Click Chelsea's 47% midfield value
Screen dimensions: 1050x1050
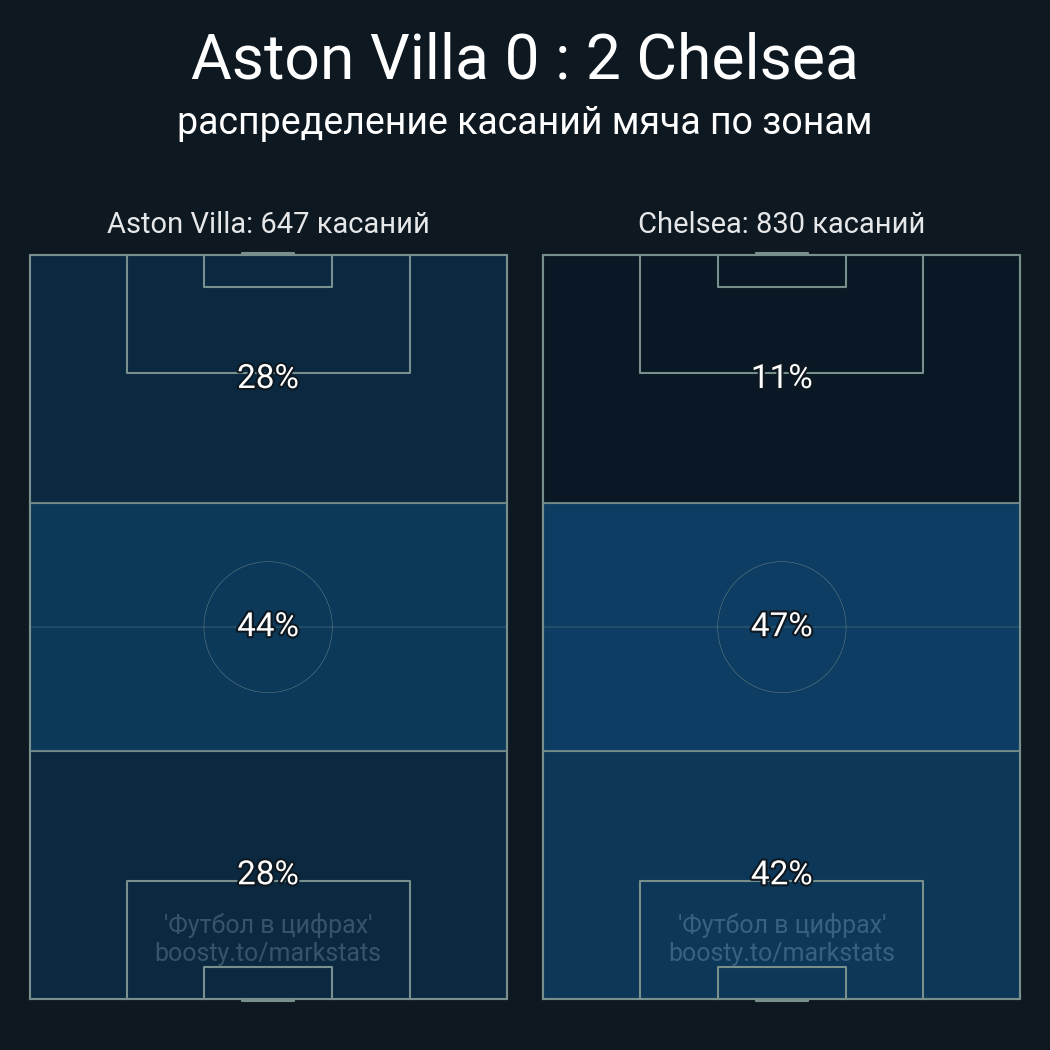[x=781, y=626]
